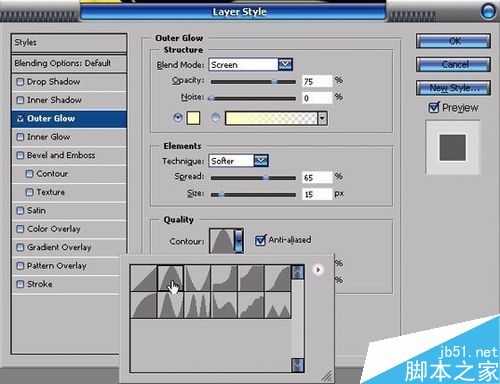Select the Cove-Deep contour preset
This screenshot has height=384, width=500.
coord(224,278)
